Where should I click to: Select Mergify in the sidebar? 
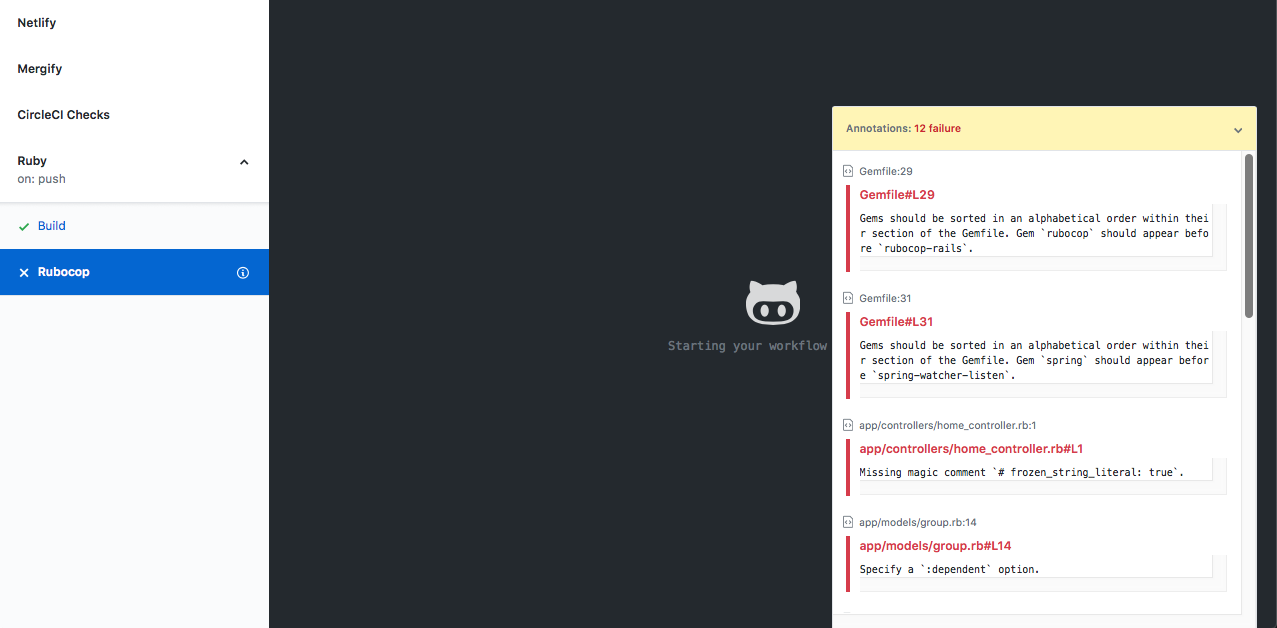[x=39, y=68]
